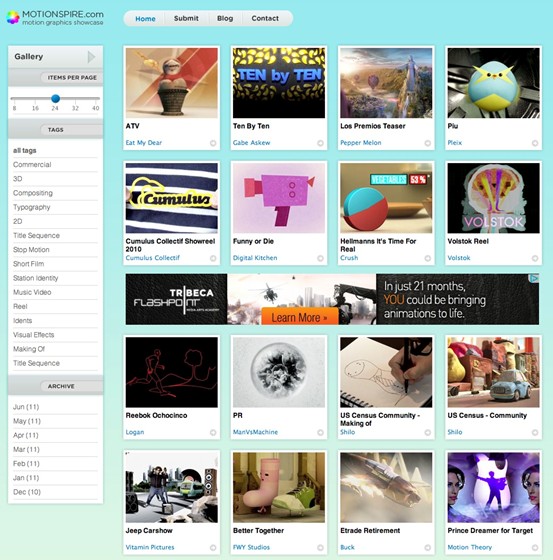Filter by the Compositing tag
This screenshot has width=553, height=560.
33,193
